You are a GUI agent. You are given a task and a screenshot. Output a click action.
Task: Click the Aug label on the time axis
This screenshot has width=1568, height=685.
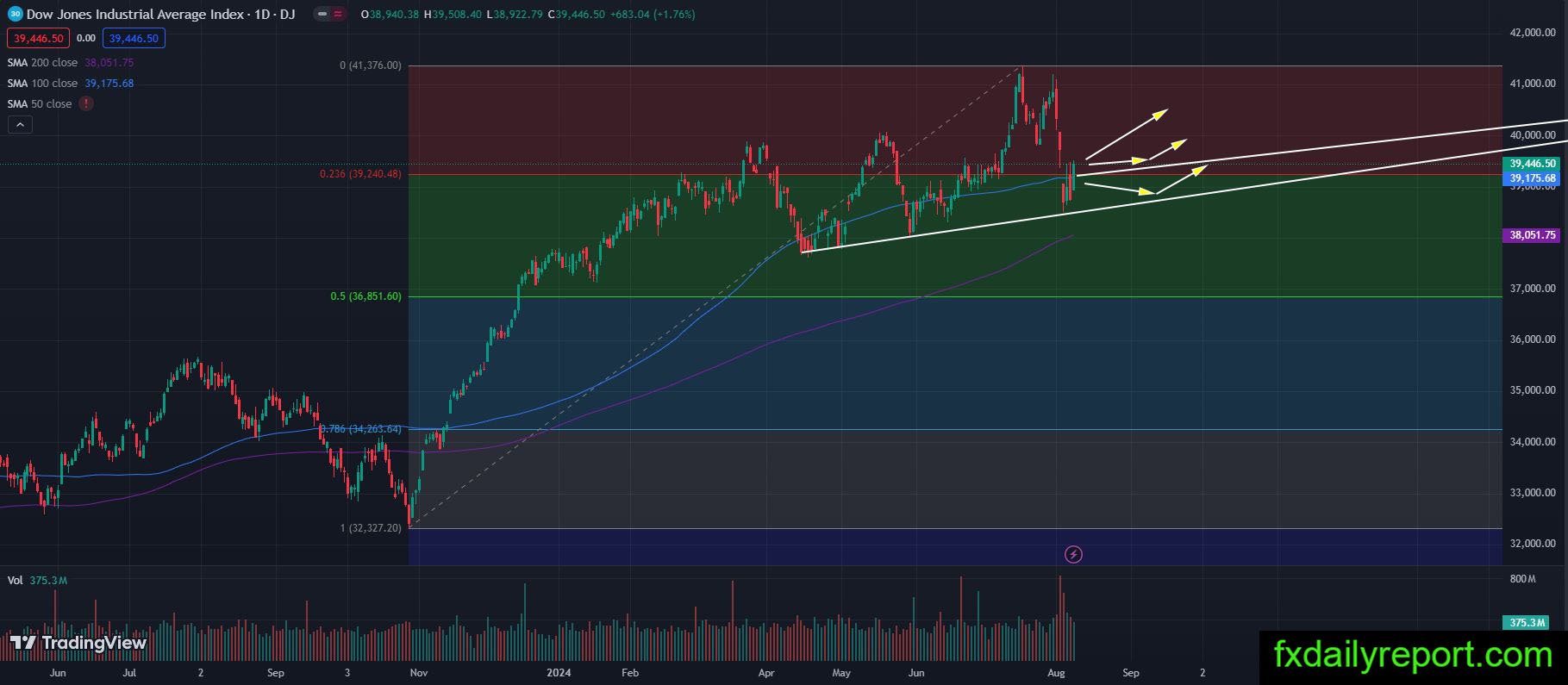point(1056,673)
